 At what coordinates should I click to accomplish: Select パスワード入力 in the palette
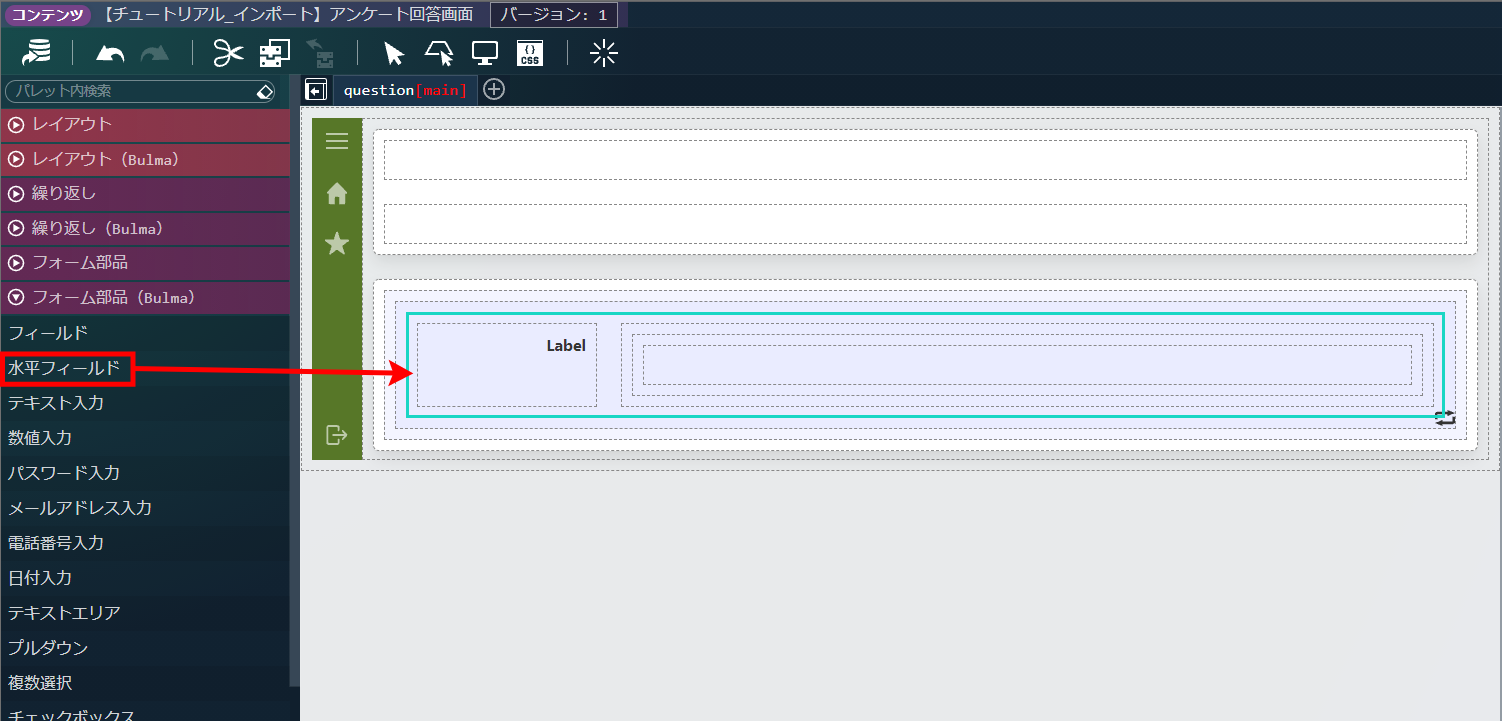[145, 473]
